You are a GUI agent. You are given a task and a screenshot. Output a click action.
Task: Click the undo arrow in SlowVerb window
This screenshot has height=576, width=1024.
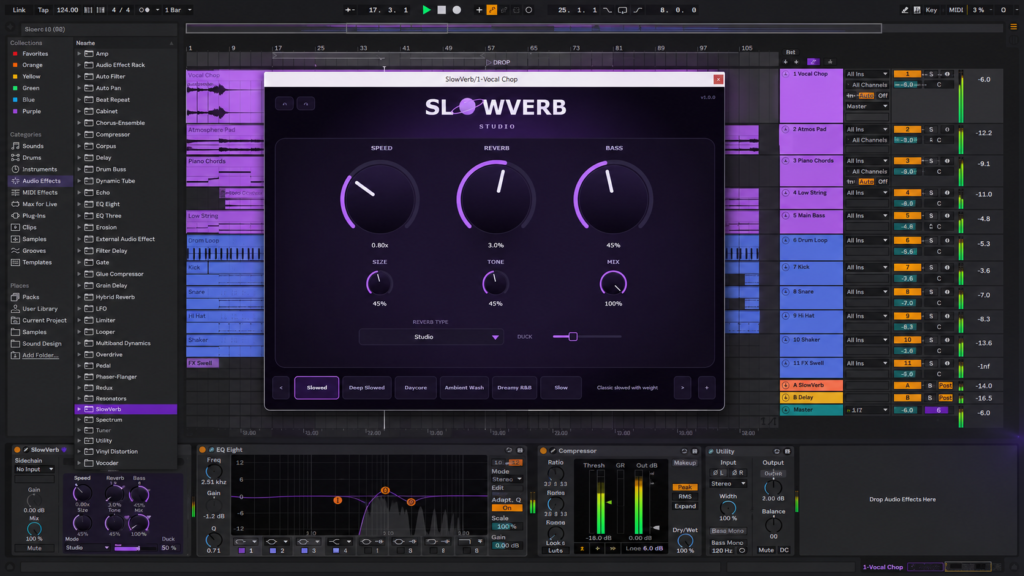point(285,103)
